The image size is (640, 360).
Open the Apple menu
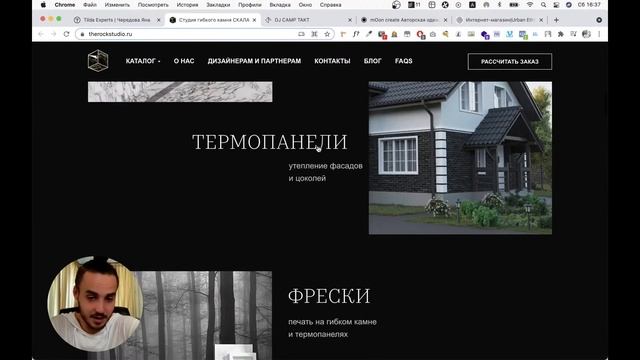(43, 5)
